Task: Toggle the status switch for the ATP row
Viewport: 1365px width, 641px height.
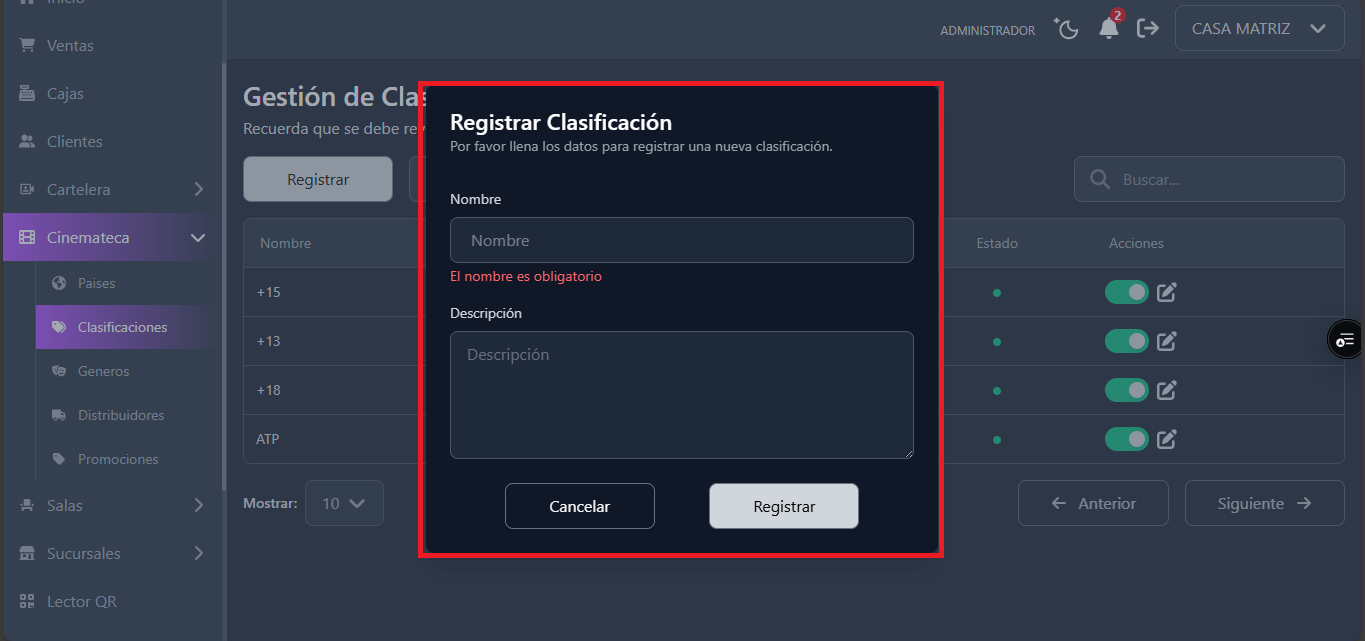Action: 1127,439
